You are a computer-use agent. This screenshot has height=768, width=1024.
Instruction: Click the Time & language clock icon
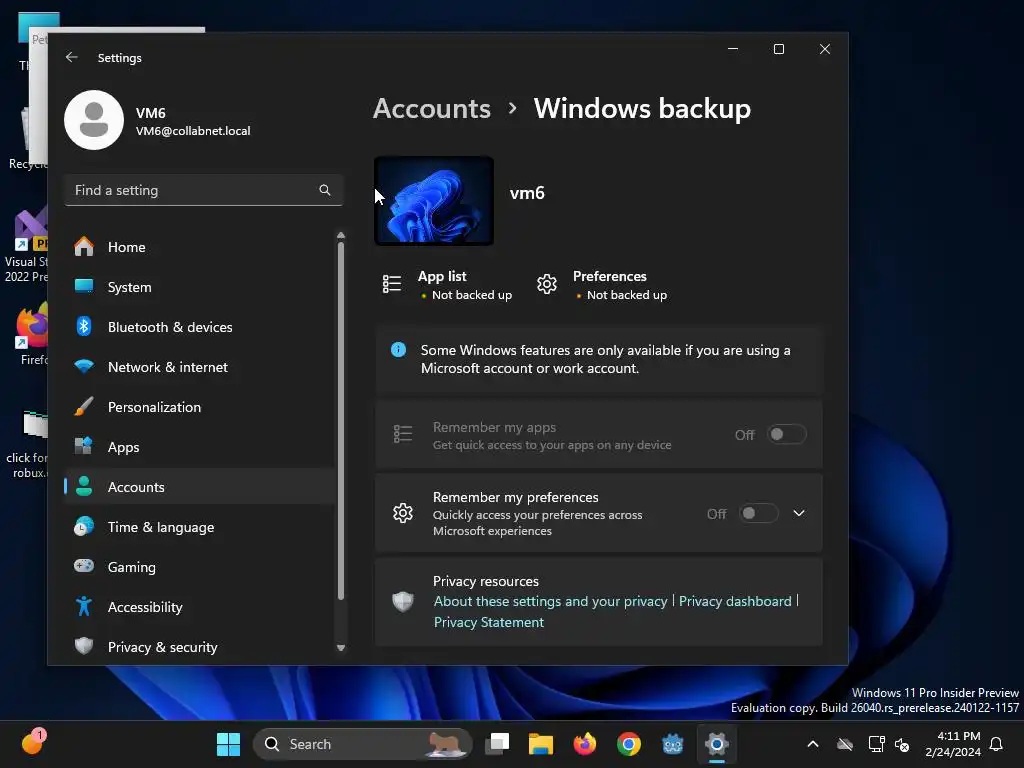tap(84, 526)
